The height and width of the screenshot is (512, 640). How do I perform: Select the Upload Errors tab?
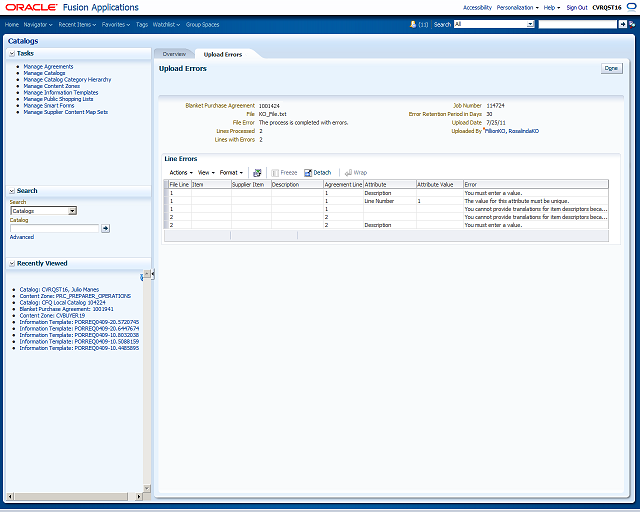pos(223,54)
